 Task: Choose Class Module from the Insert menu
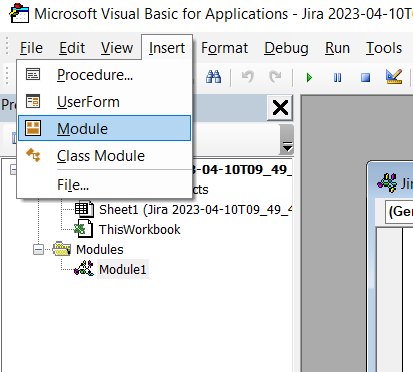coord(104,156)
